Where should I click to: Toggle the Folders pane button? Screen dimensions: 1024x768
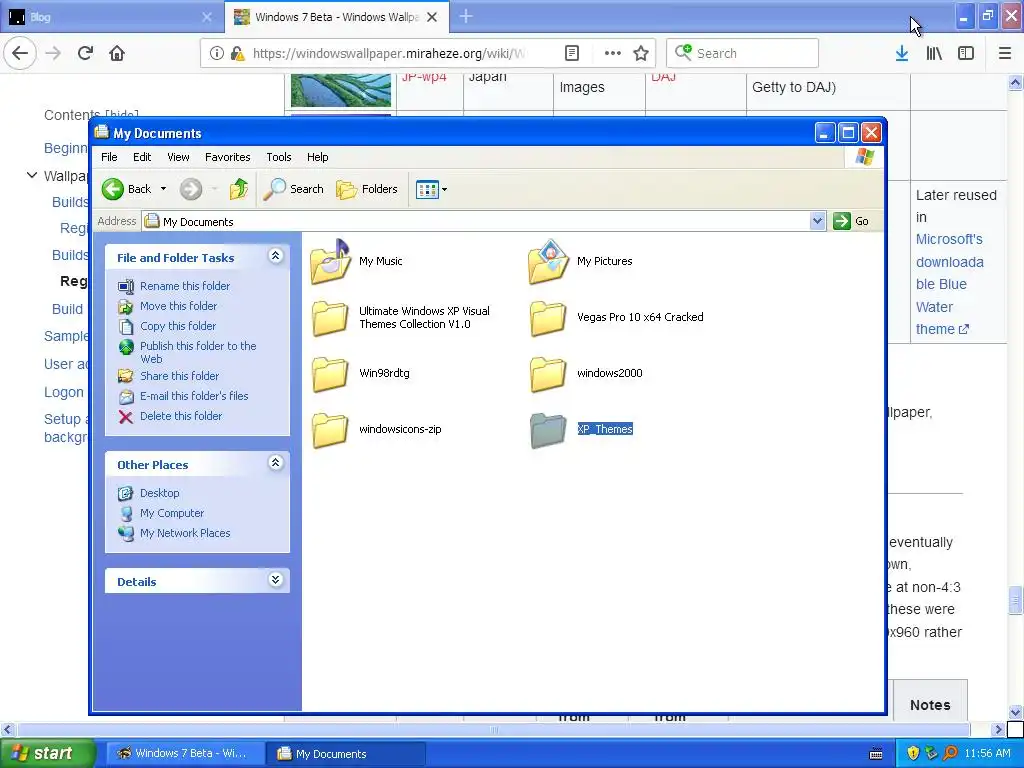coord(366,189)
